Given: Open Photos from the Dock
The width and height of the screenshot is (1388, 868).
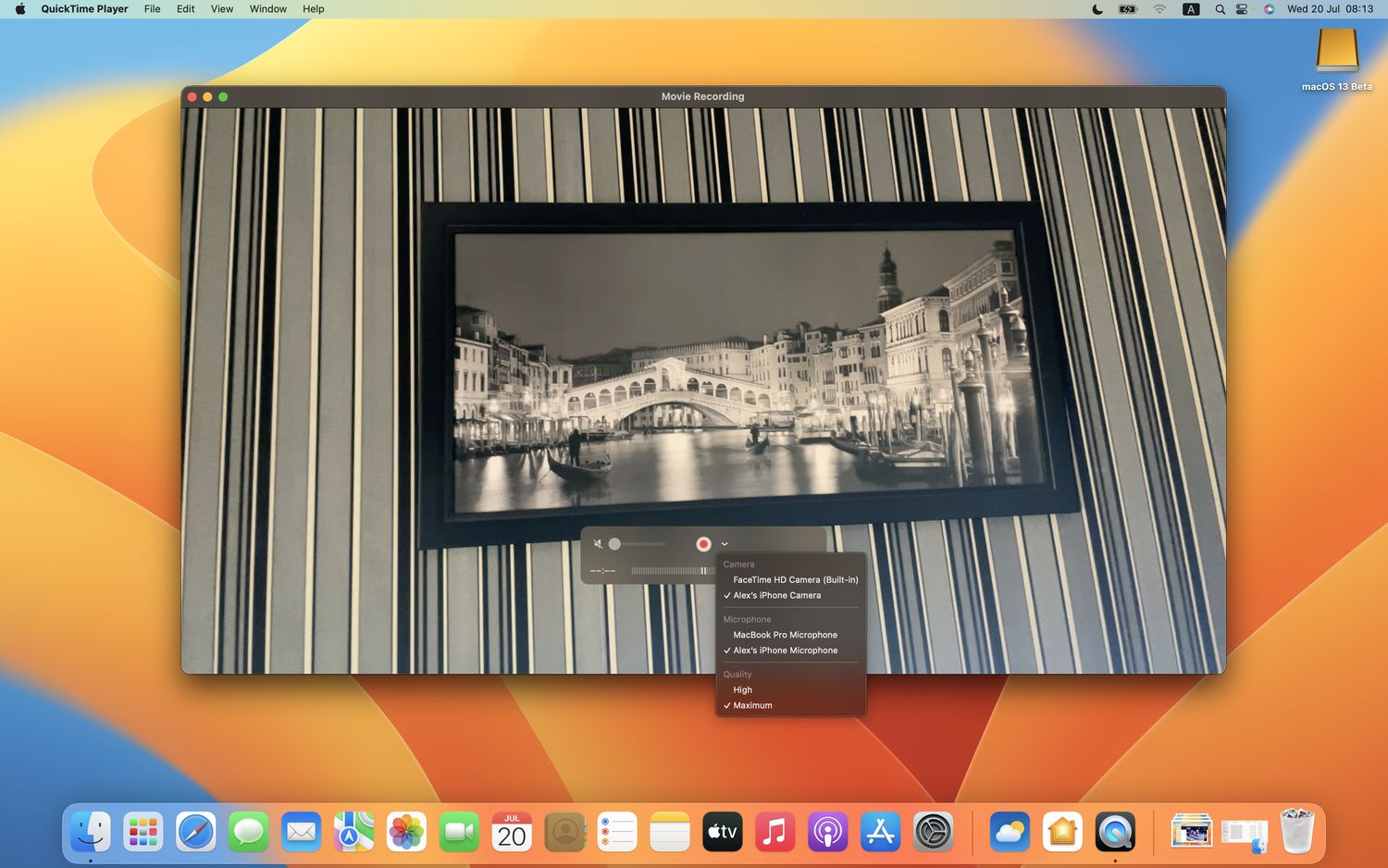Looking at the screenshot, I should click(x=406, y=832).
